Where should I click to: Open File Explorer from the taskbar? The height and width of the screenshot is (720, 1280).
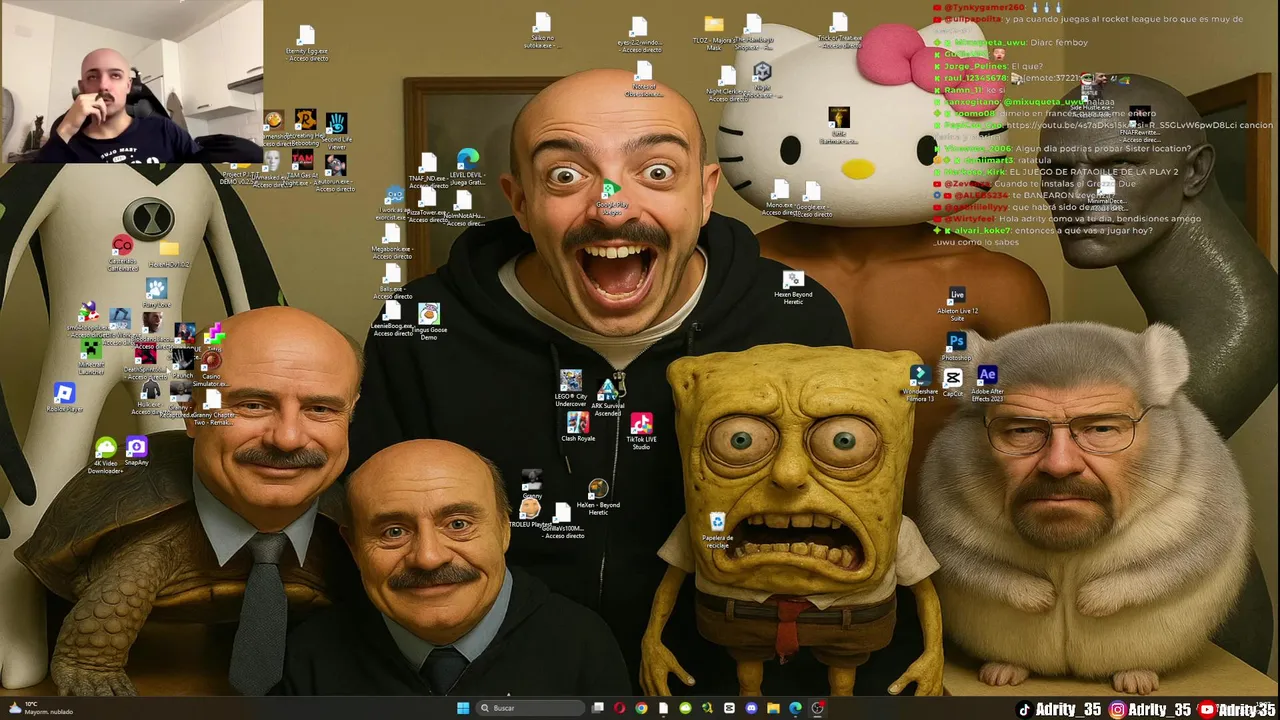[773, 708]
